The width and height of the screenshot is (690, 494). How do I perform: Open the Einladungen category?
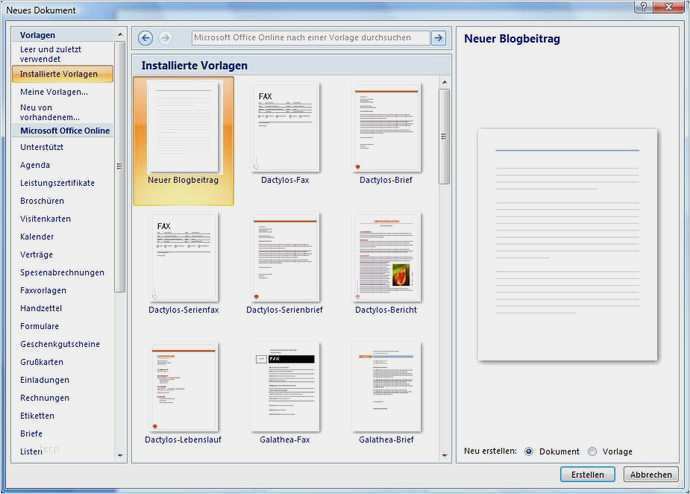point(44,380)
